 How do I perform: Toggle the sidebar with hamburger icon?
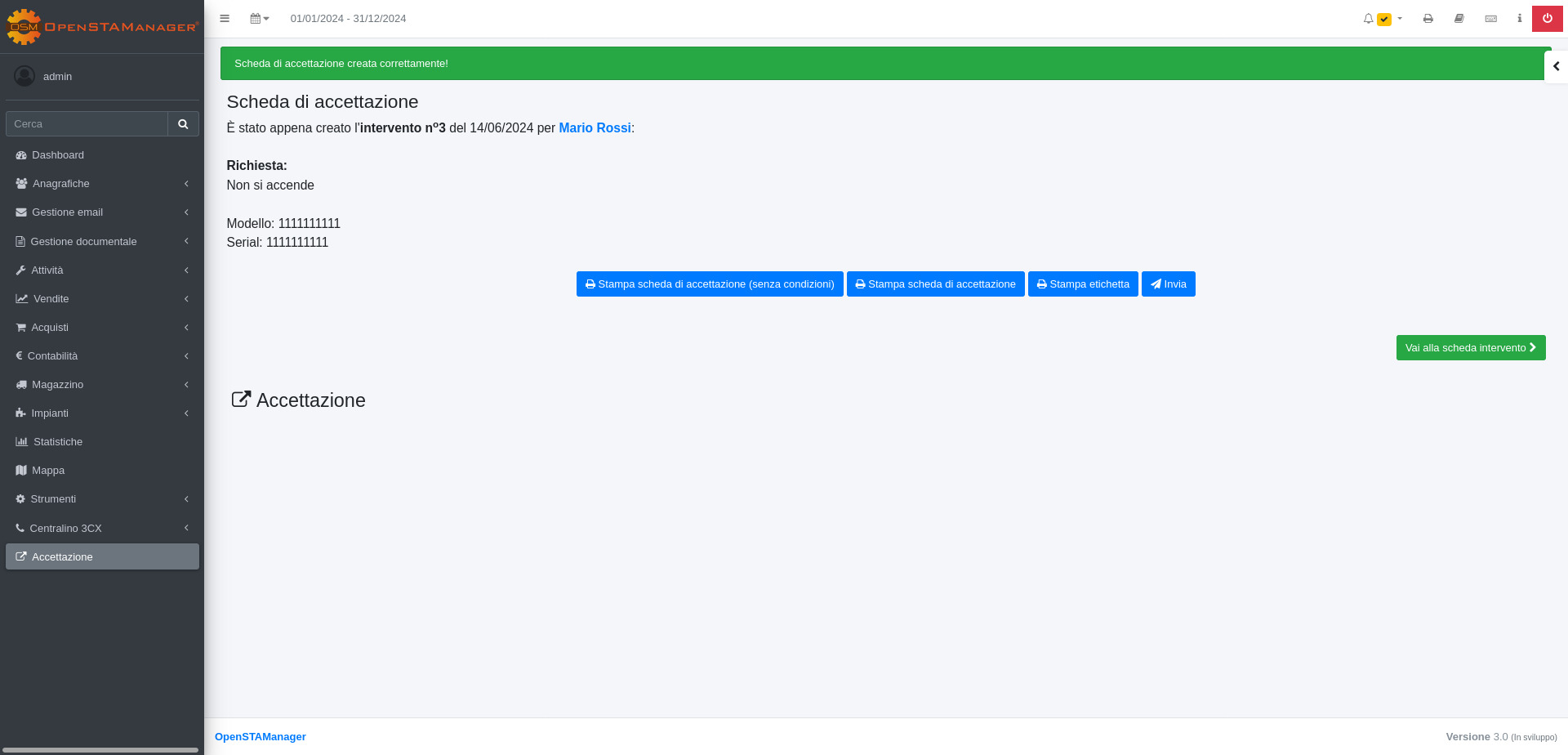pos(225,18)
